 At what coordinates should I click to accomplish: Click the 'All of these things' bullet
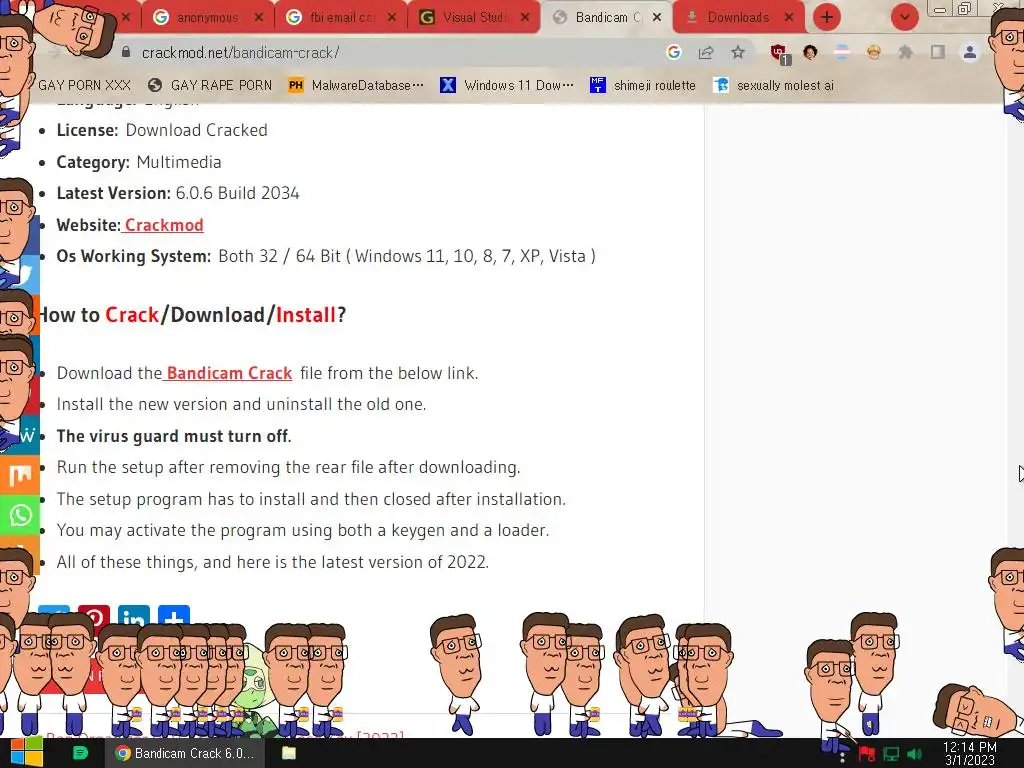[272, 562]
